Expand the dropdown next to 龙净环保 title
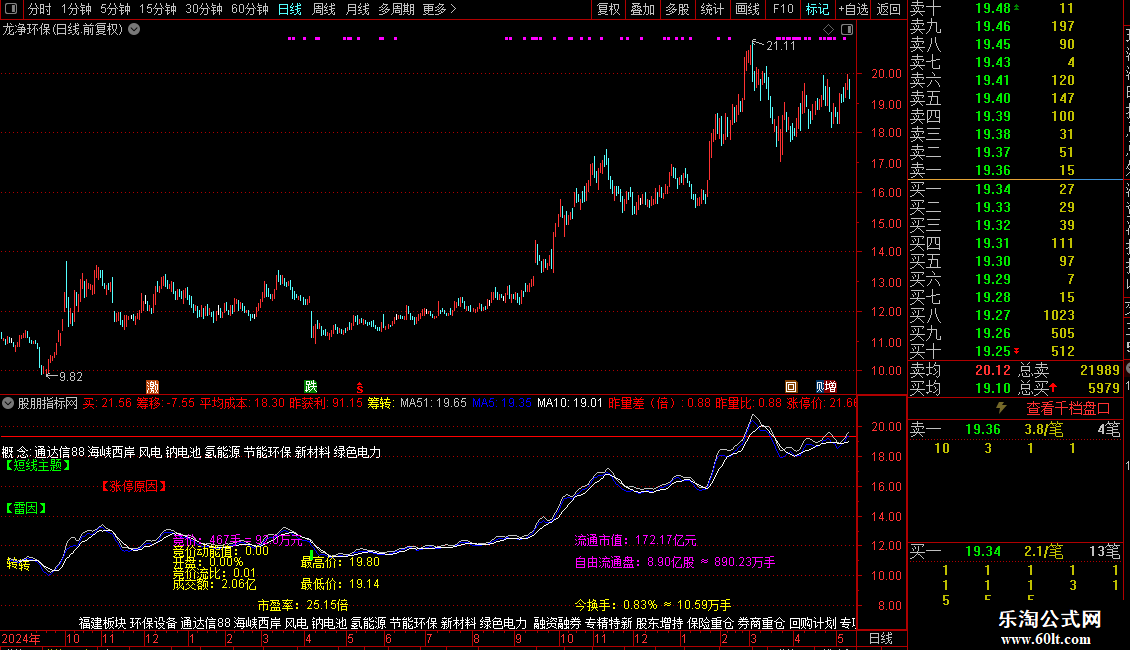The width and height of the screenshot is (1130, 650). (134, 29)
